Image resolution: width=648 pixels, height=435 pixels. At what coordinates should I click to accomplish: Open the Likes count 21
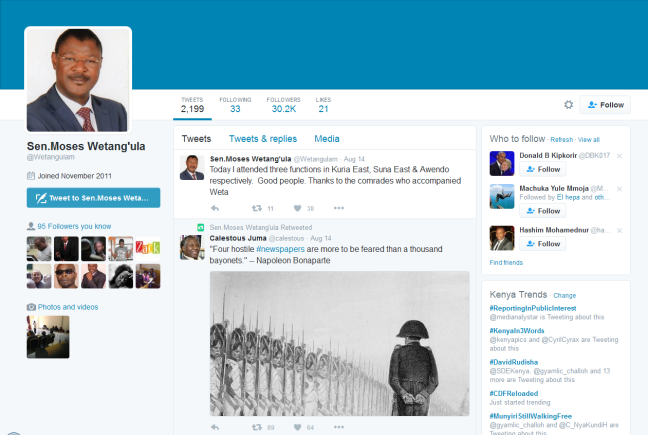323,105
